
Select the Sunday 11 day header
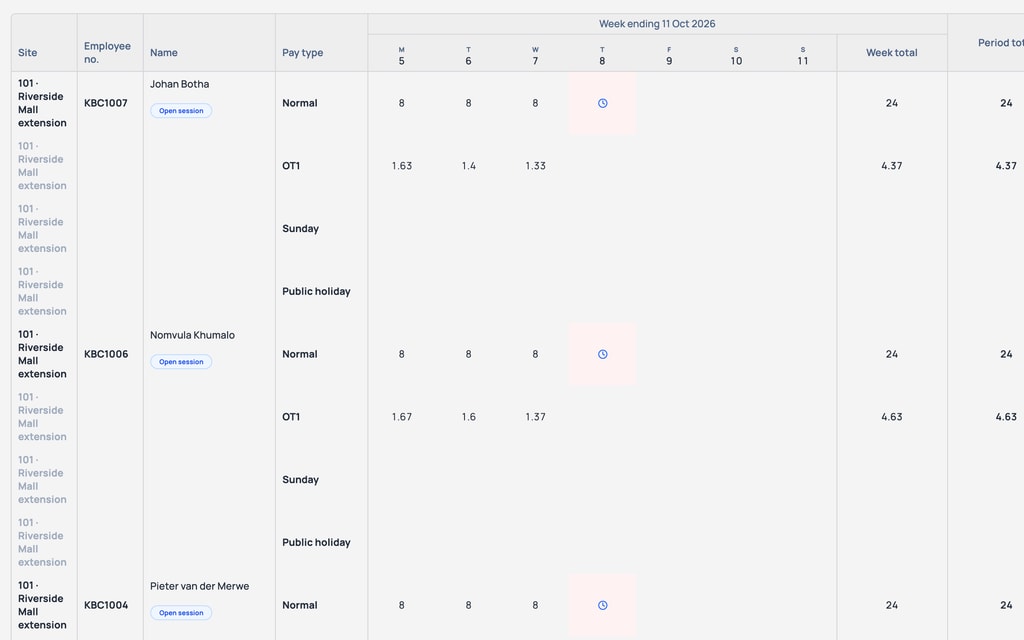[x=803, y=56]
